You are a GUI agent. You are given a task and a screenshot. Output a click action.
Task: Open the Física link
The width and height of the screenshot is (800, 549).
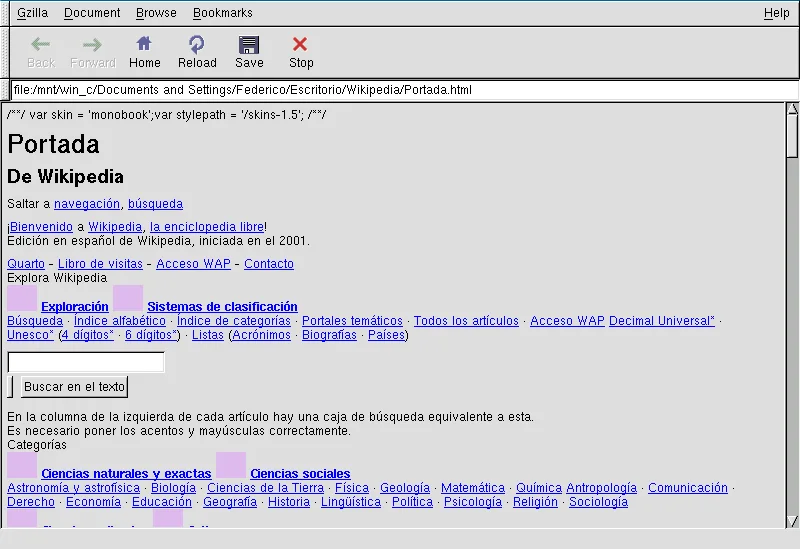(x=352, y=488)
